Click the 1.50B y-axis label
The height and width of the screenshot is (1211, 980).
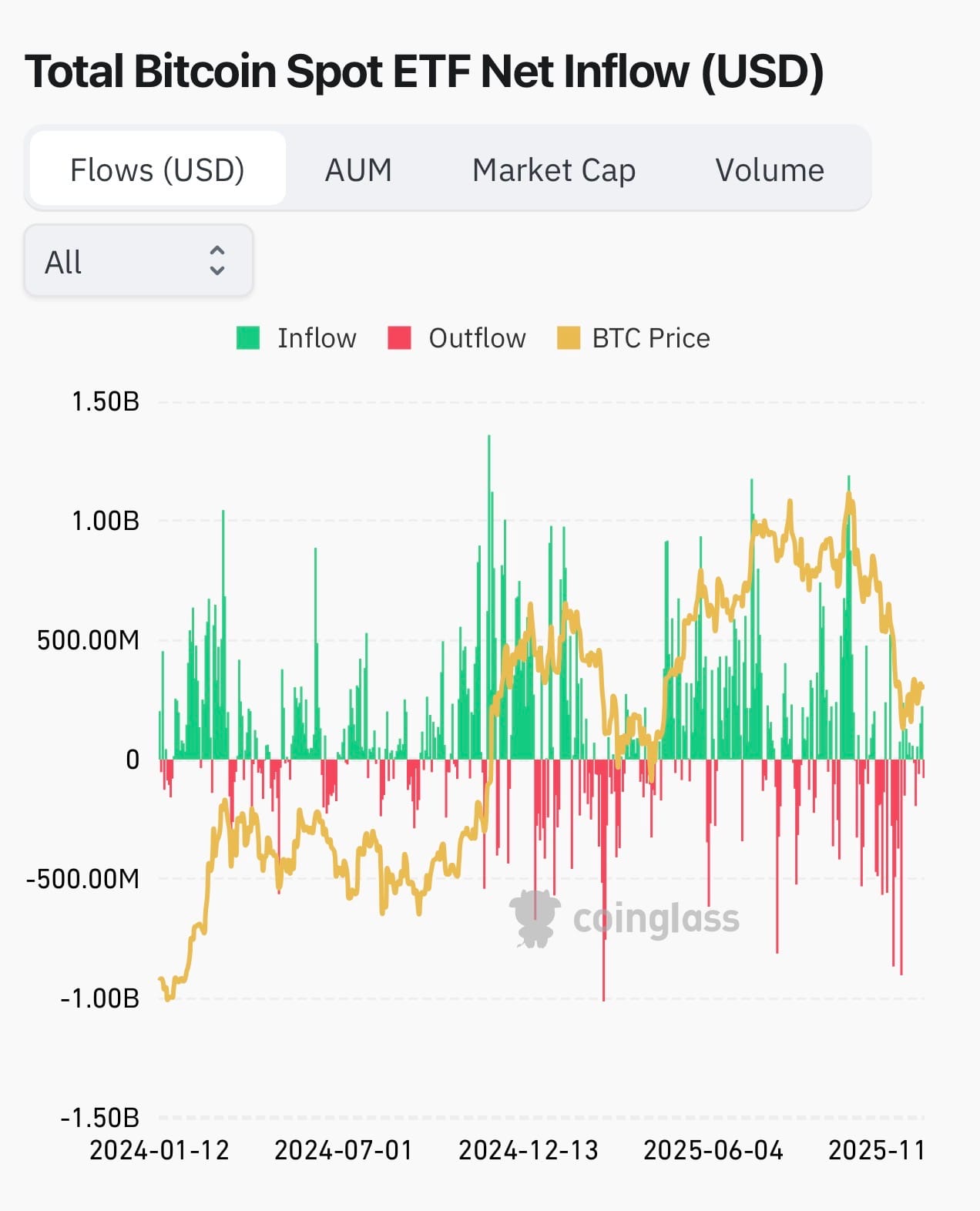(x=106, y=401)
